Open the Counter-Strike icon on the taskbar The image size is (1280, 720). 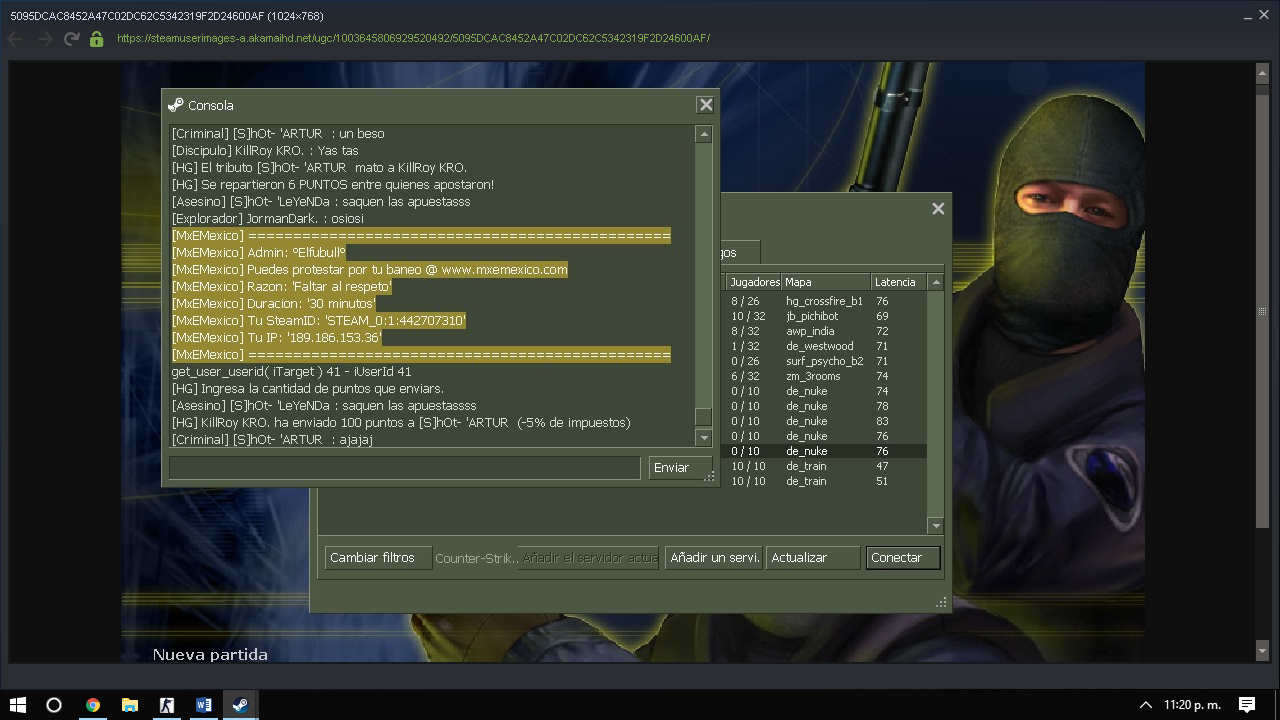(x=166, y=704)
